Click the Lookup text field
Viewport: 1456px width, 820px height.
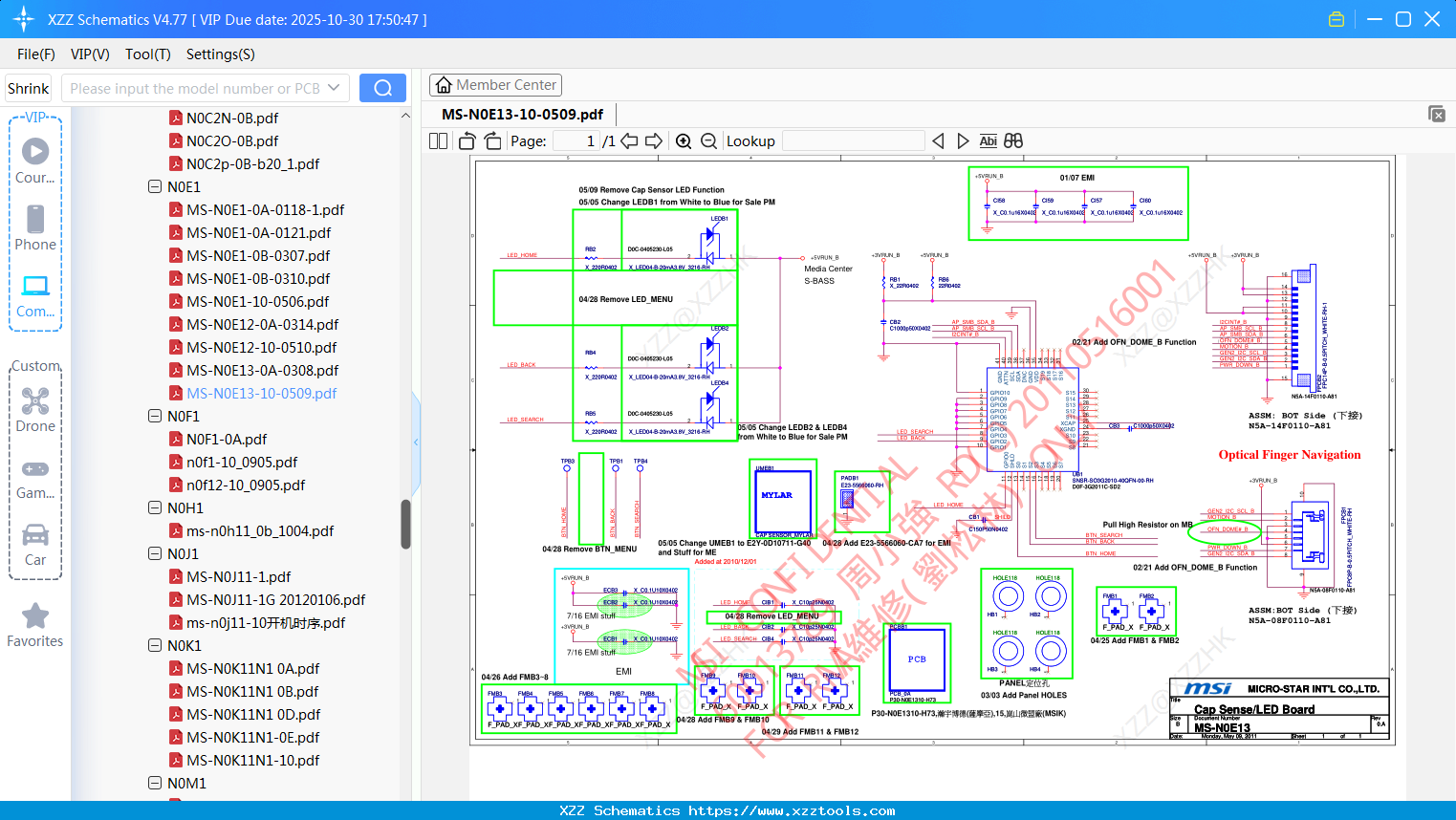pos(853,141)
